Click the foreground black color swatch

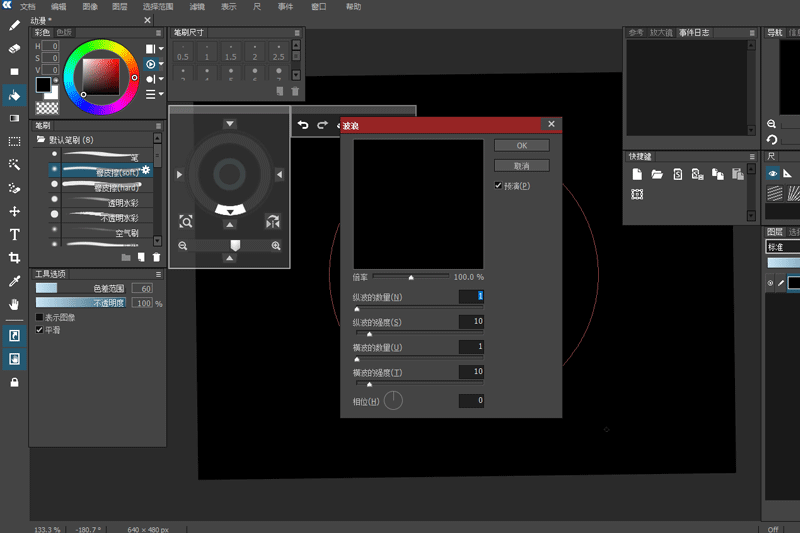pos(43,85)
